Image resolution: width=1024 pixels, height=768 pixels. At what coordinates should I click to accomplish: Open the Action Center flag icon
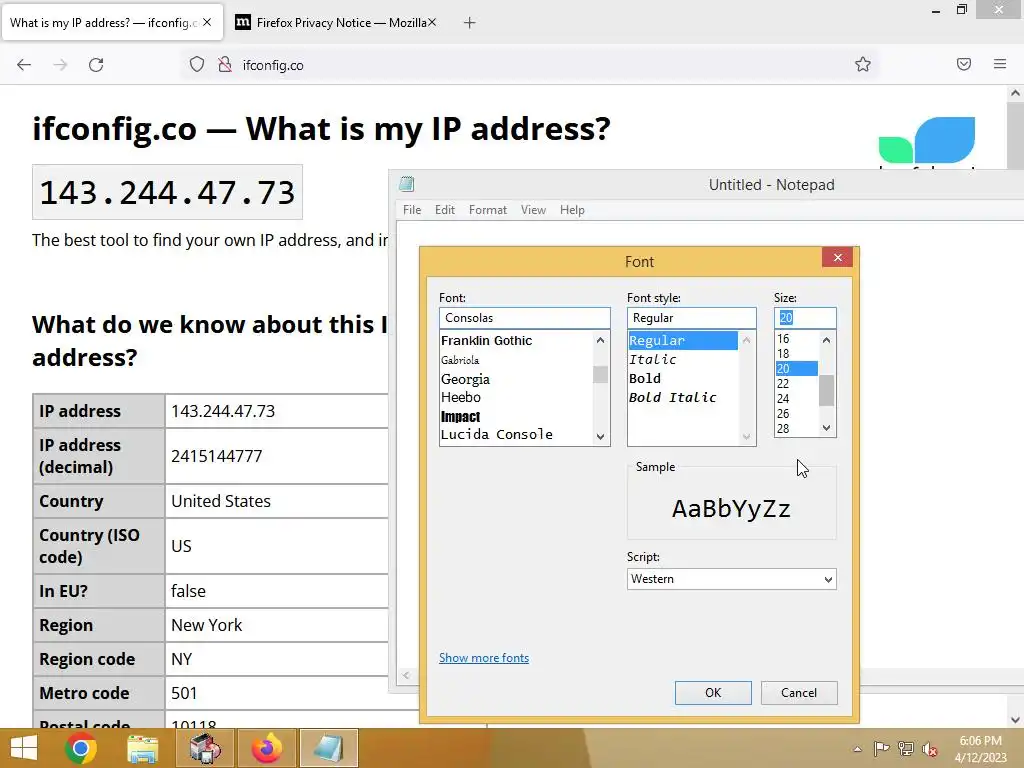point(881,748)
